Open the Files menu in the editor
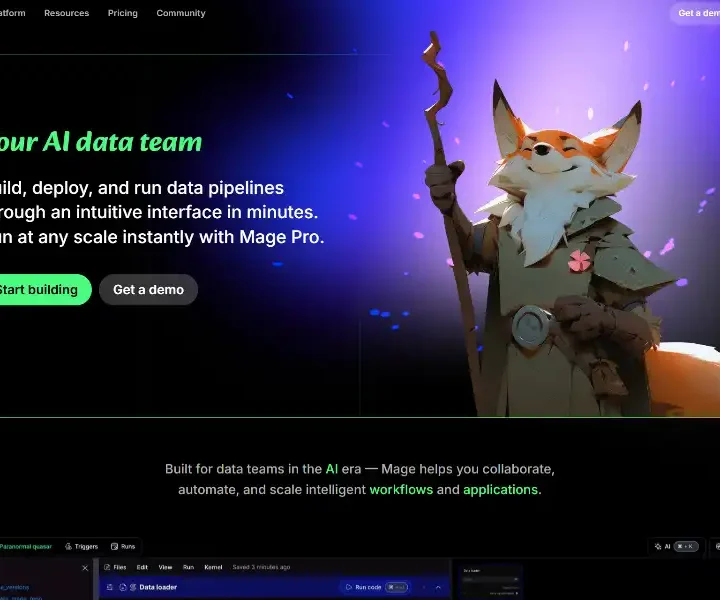This screenshot has height=600, width=720. pos(119,567)
